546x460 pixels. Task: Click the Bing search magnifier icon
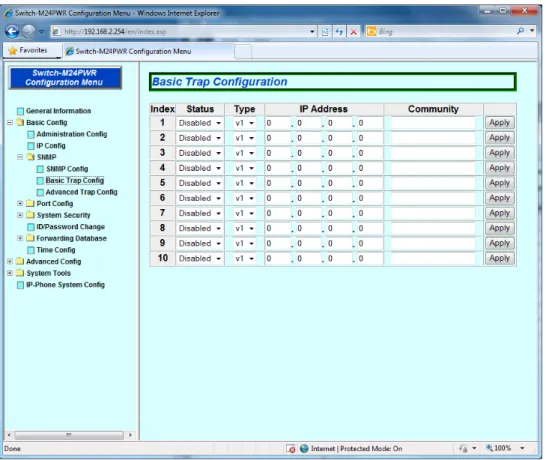(520, 31)
